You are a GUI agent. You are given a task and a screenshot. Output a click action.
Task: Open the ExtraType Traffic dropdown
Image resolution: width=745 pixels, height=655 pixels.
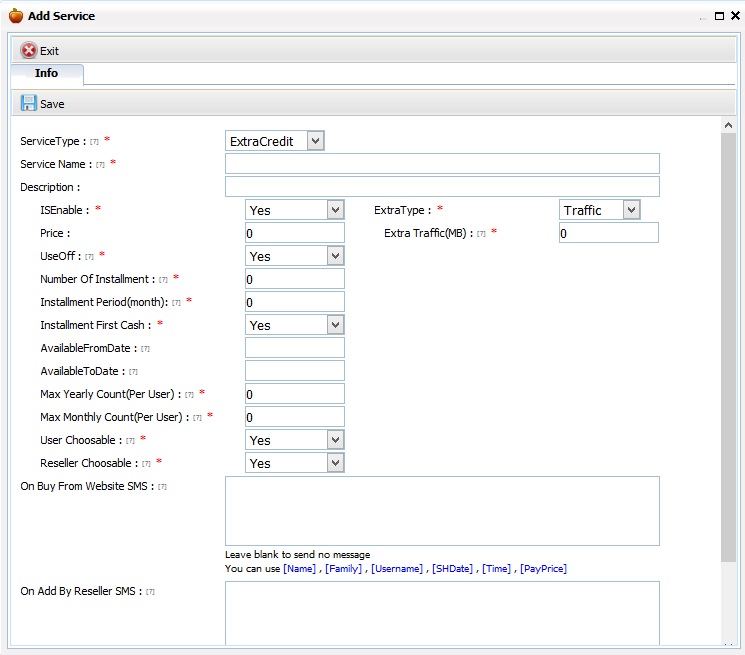click(x=631, y=209)
